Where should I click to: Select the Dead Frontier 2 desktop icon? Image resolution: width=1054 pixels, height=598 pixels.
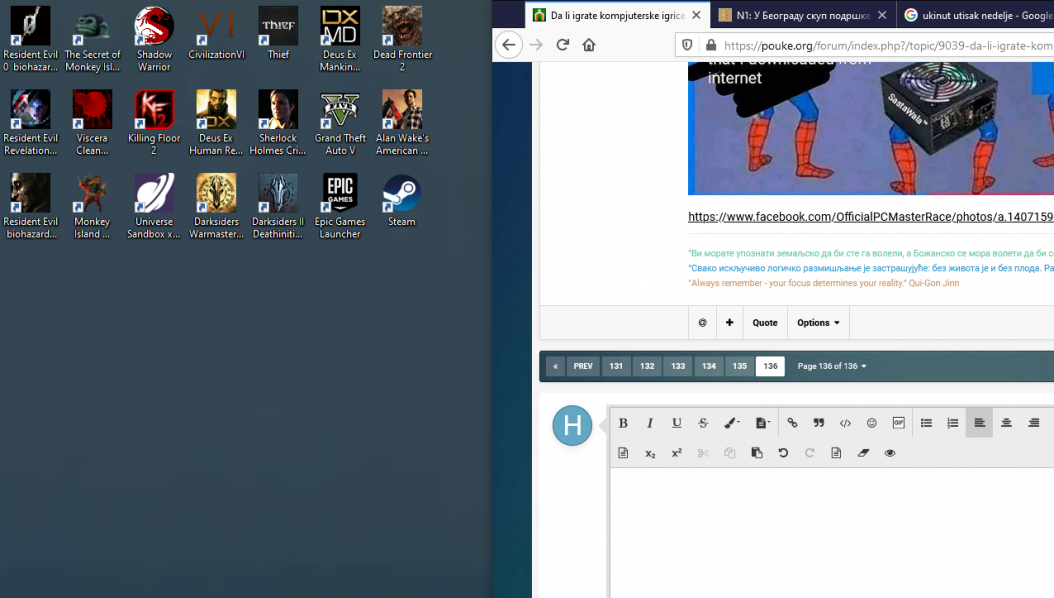[402, 39]
